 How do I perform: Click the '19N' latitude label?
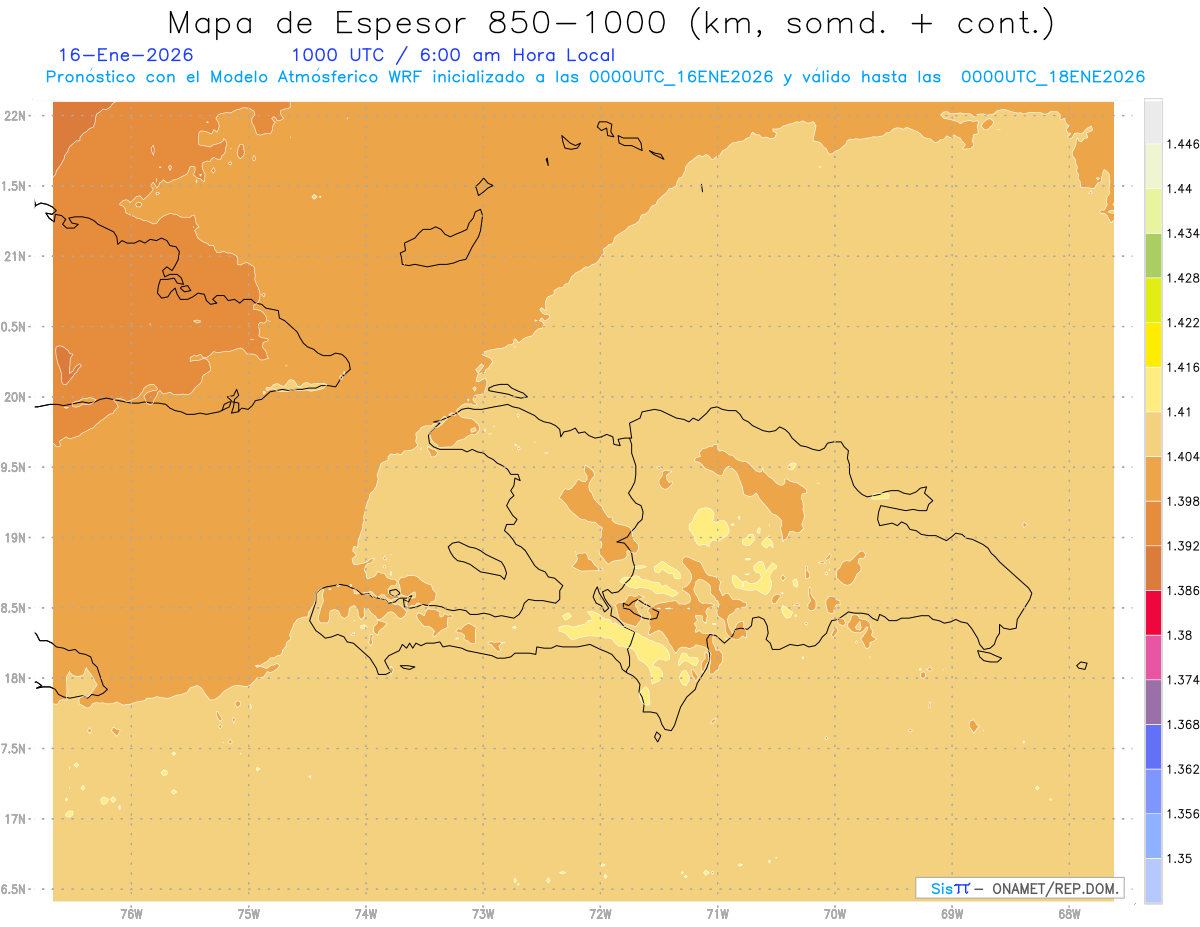14,538
